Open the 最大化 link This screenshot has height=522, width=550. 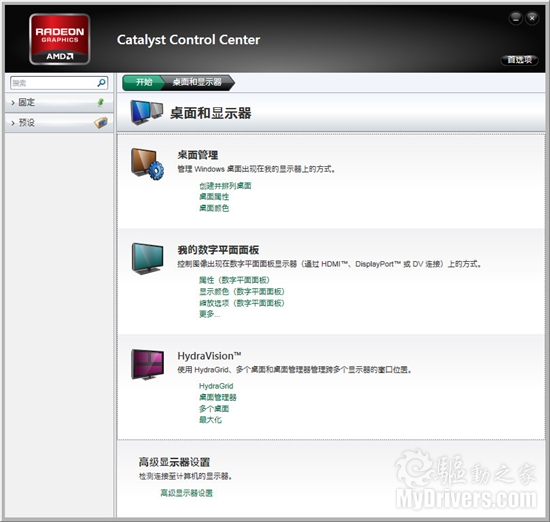pos(210,420)
